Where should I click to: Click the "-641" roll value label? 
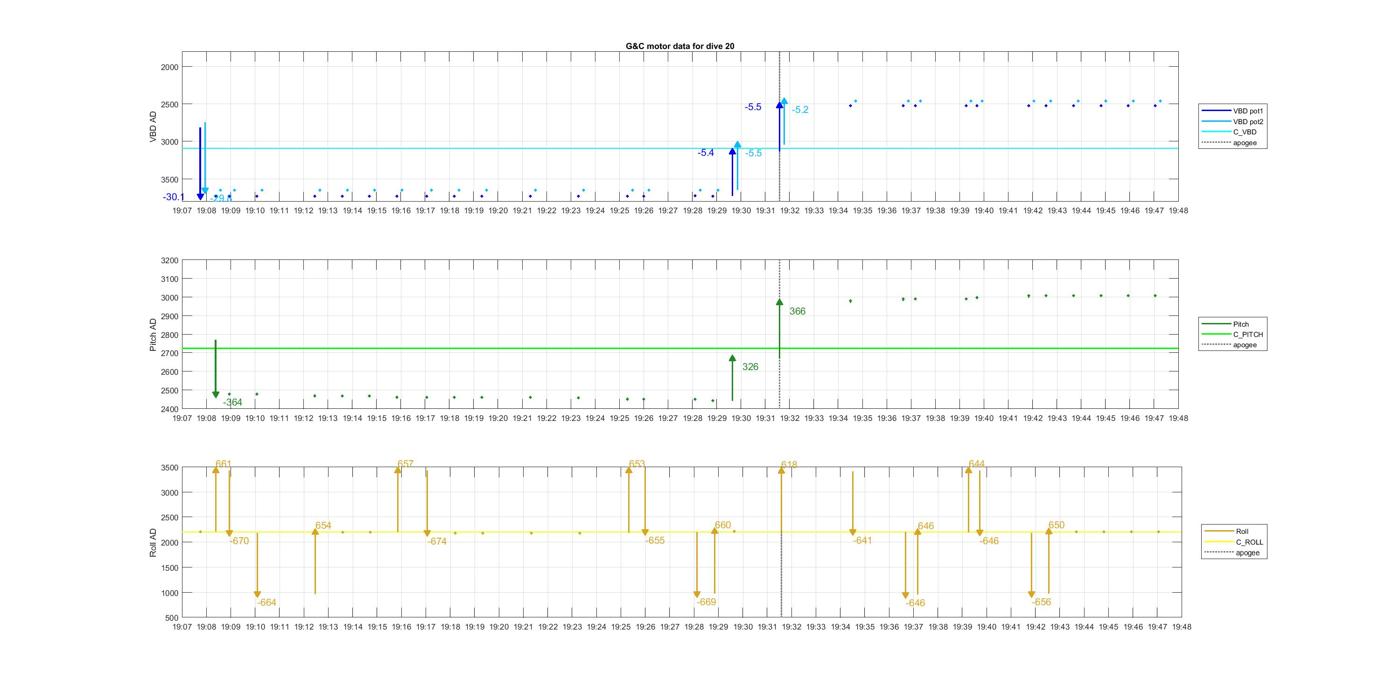[x=863, y=541]
